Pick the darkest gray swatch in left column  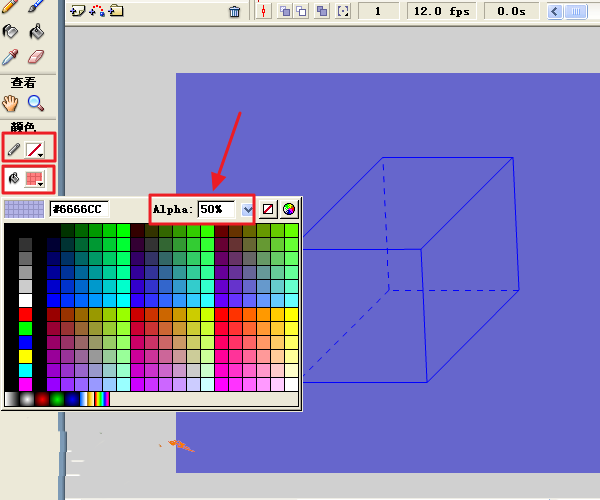26,244
